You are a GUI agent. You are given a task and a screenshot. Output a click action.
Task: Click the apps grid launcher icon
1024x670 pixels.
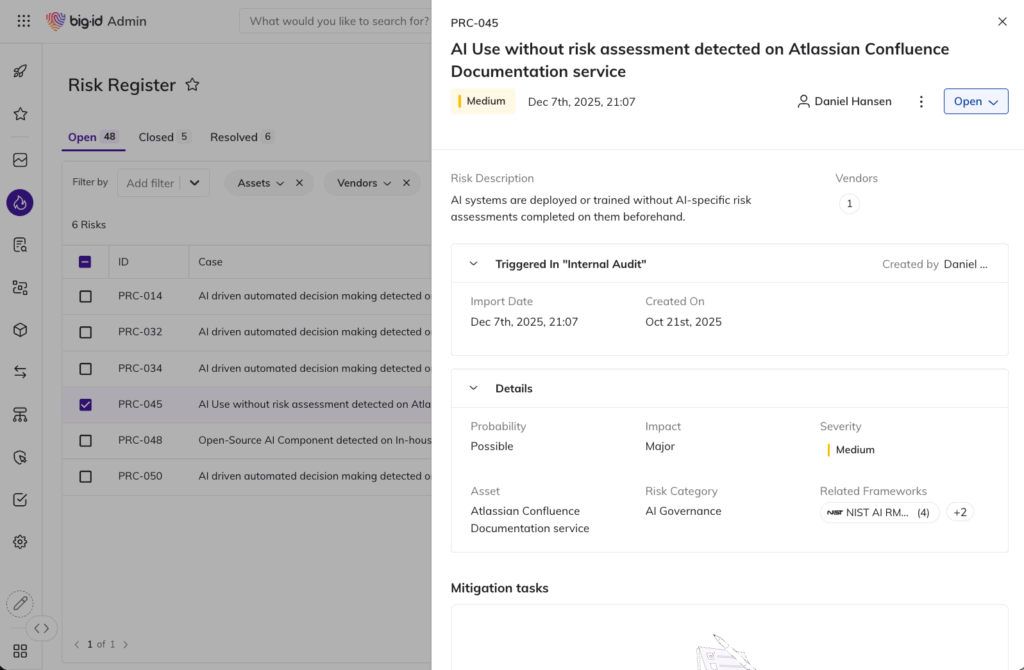(x=23, y=21)
